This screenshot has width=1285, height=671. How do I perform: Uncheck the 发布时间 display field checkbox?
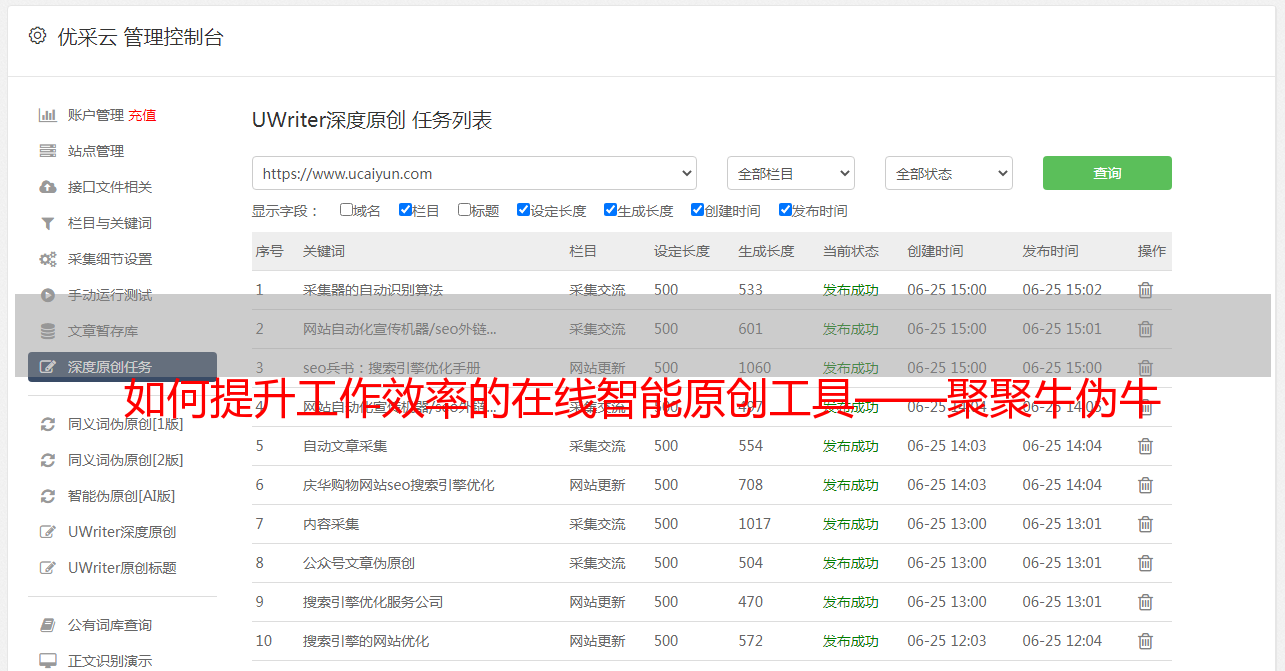(785, 210)
